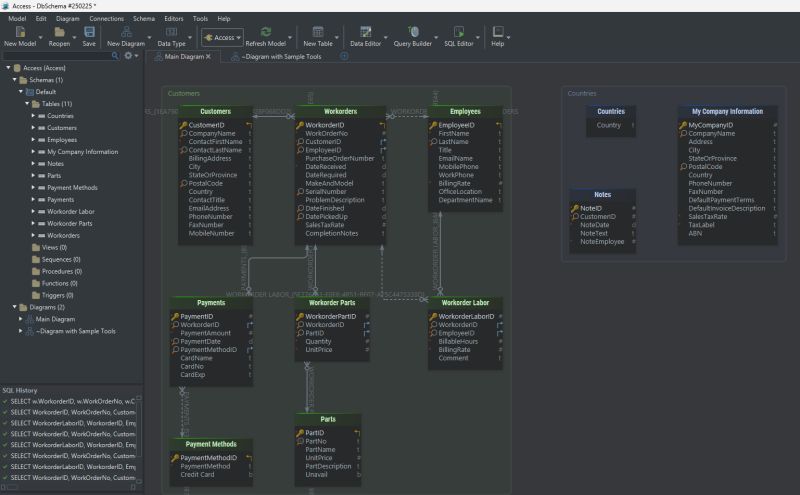The height and width of the screenshot is (495, 800).
Task: Open the dropdown arrow next to New Diagram
Action: [149, 37]
